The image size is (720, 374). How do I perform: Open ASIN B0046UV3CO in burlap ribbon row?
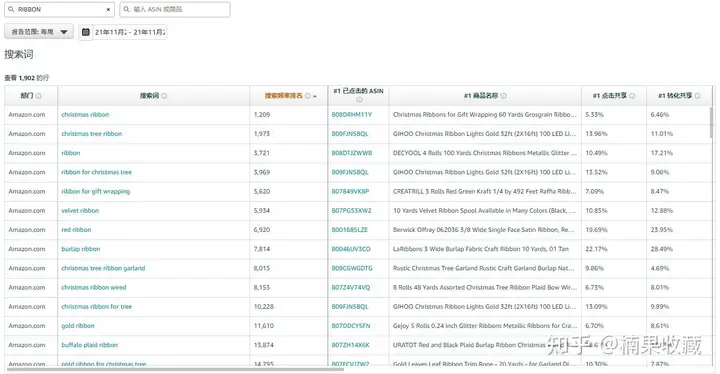pos(351,249)
